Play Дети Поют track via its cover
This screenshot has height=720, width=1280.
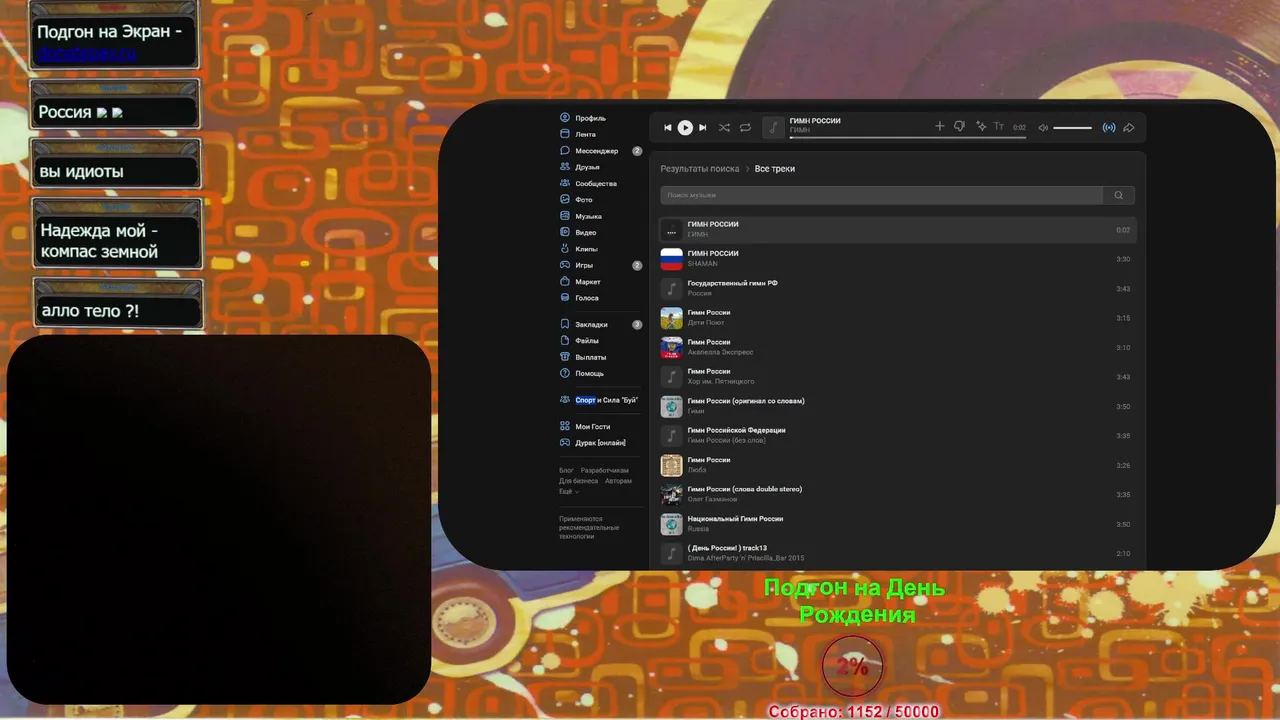[x=671, y=318]
